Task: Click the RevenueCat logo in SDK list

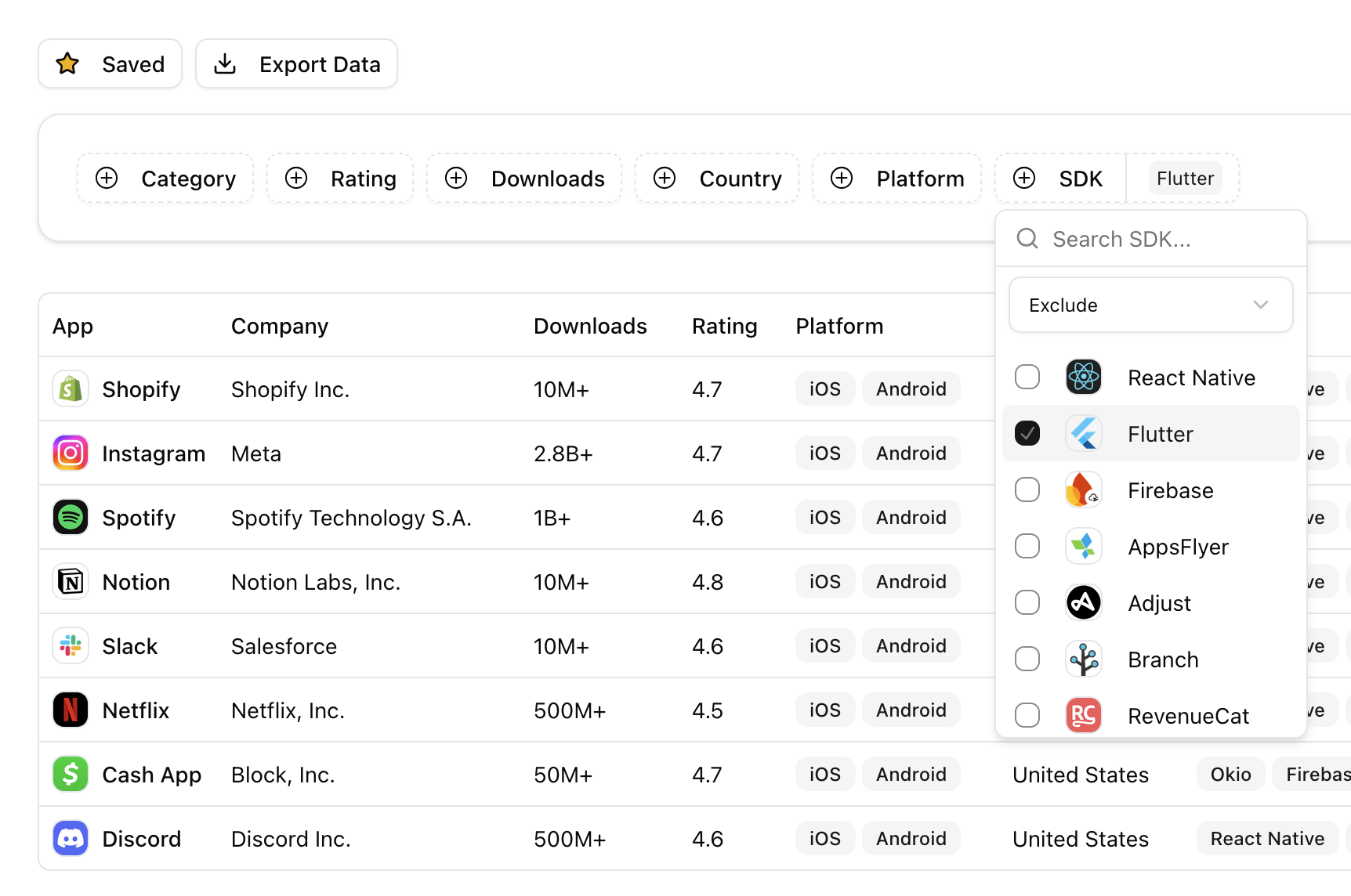Action: point(1084,715)
